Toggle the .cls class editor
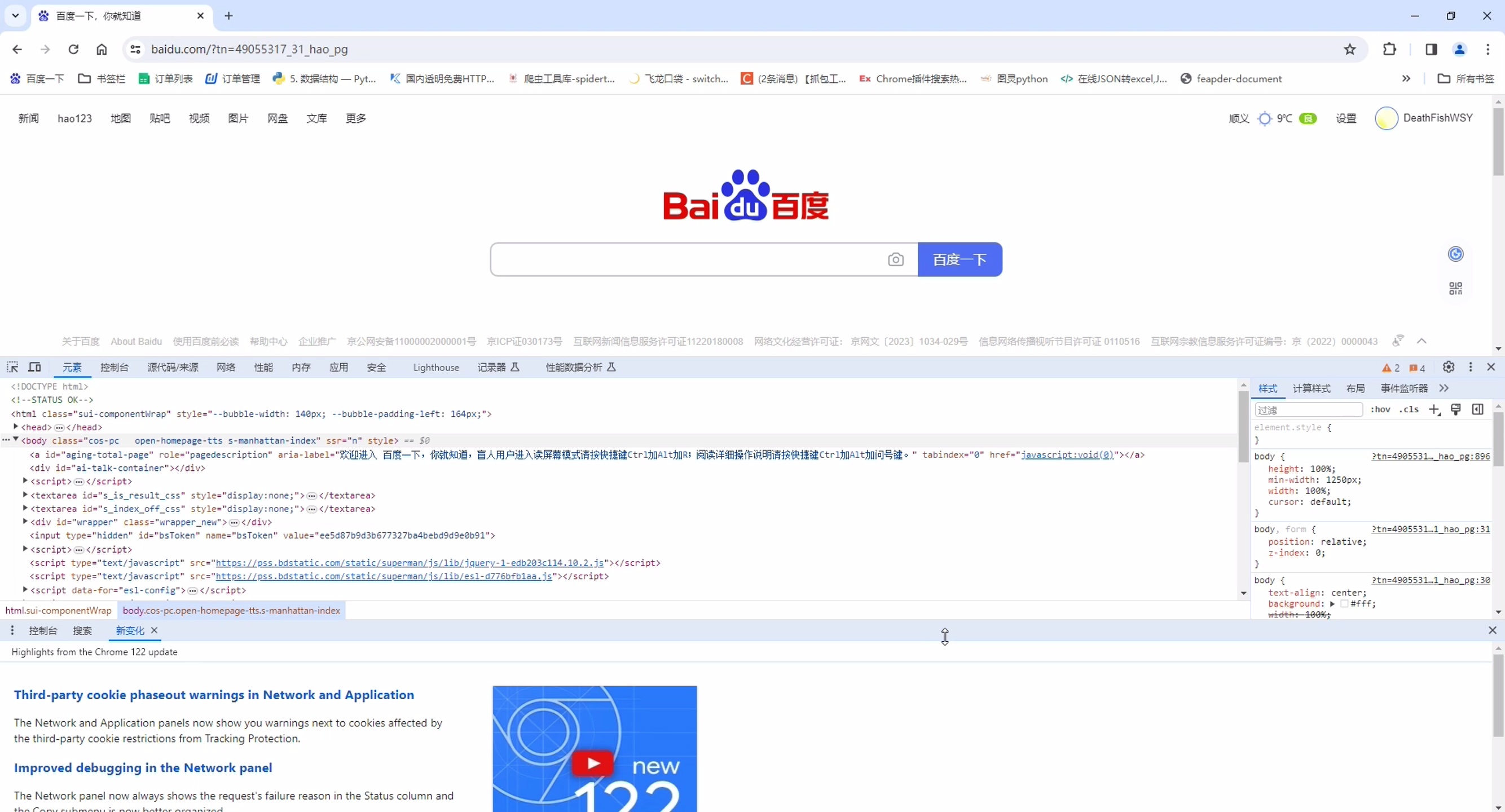 click(x=1409, y=409)
